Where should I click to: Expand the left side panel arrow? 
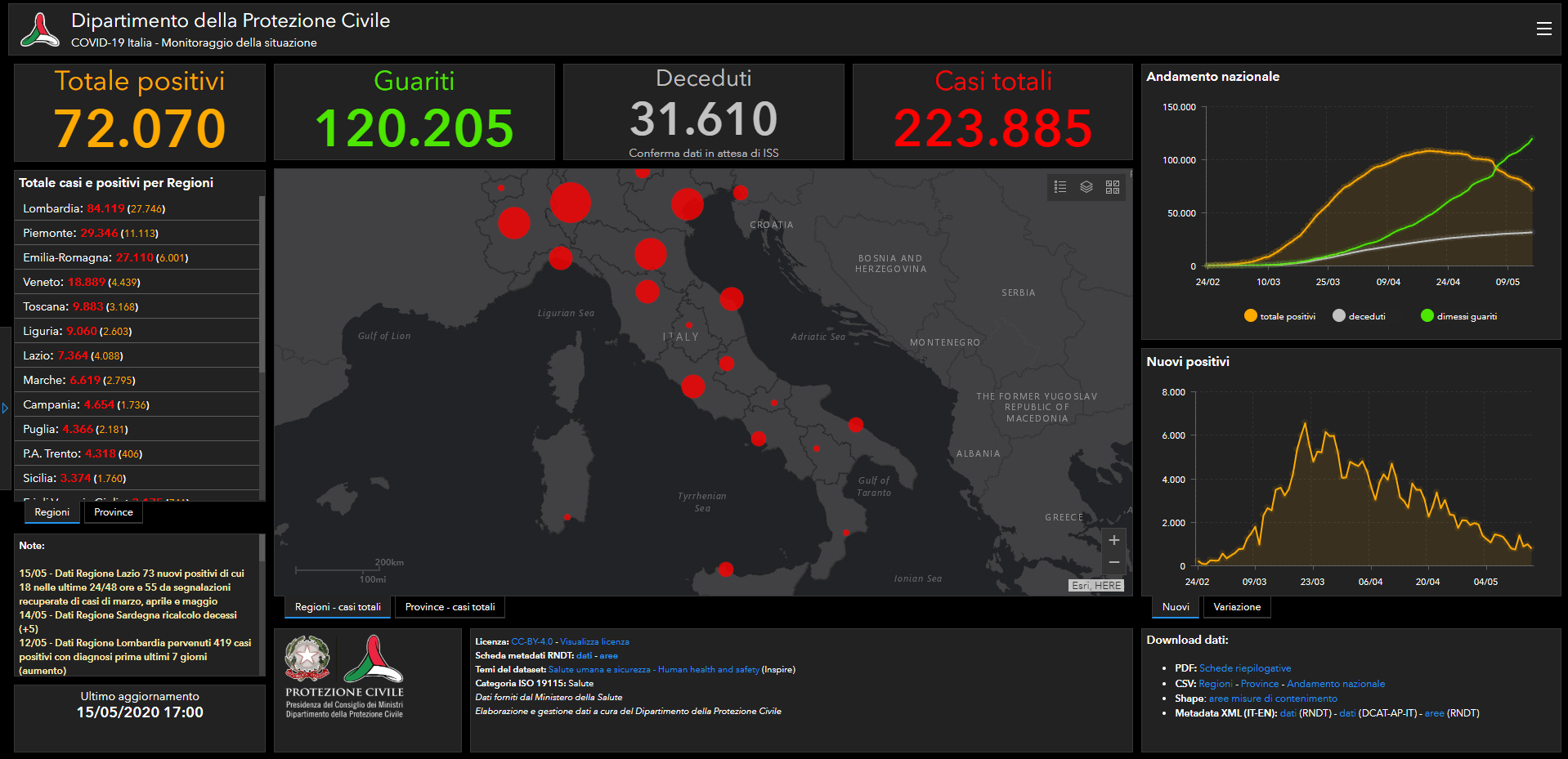[5, 407]
